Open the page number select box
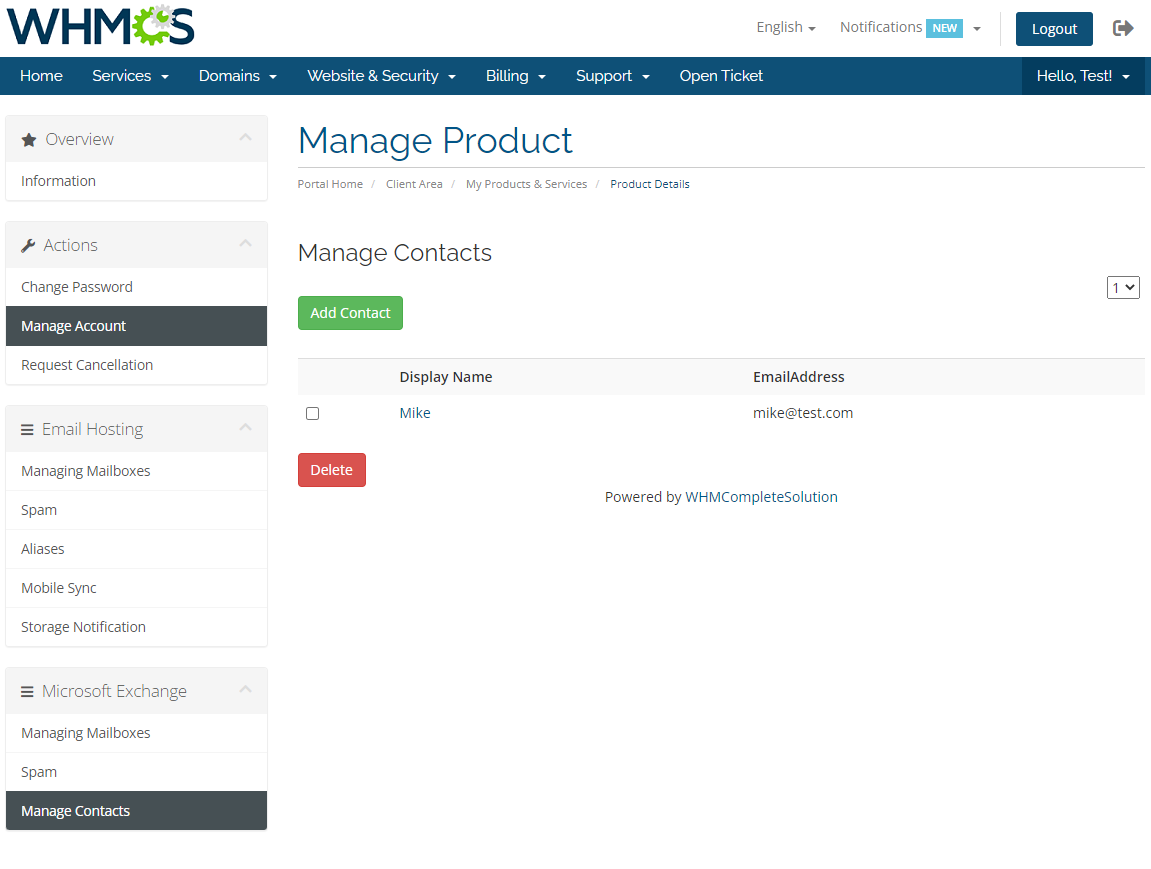Image resolution: width=1151 pixels, height=869 pixels. point(1123,287)
